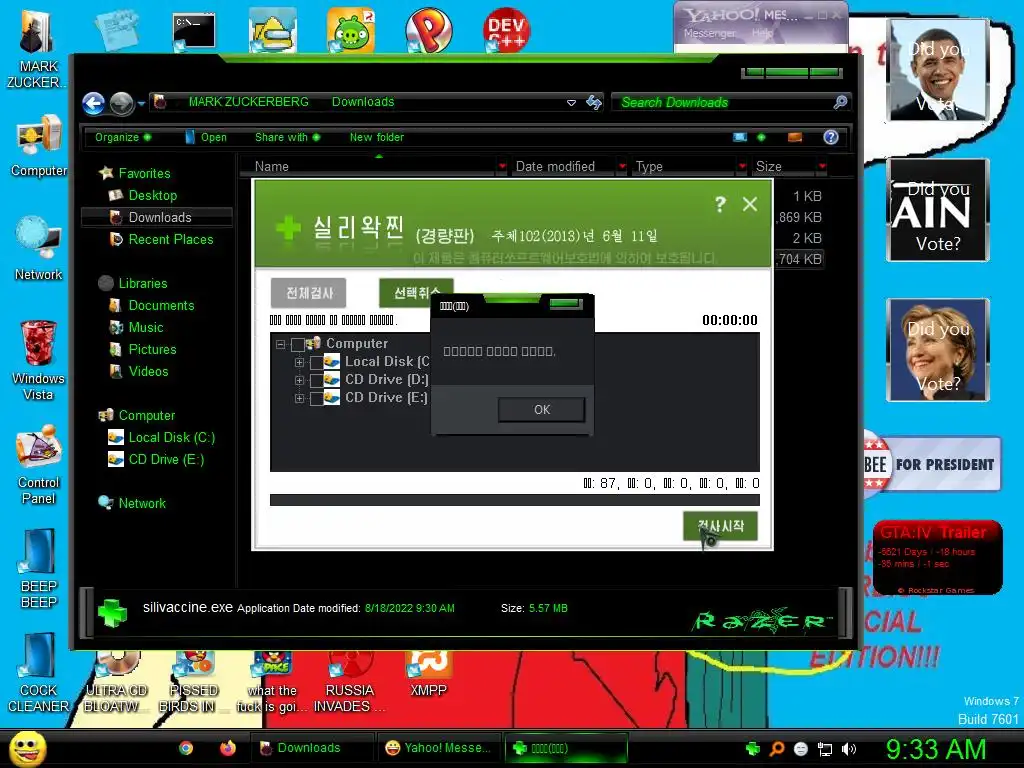Check the Local Disk (C:) scan checkbox
1024x768 pixels.
click(x=317, y=362)
